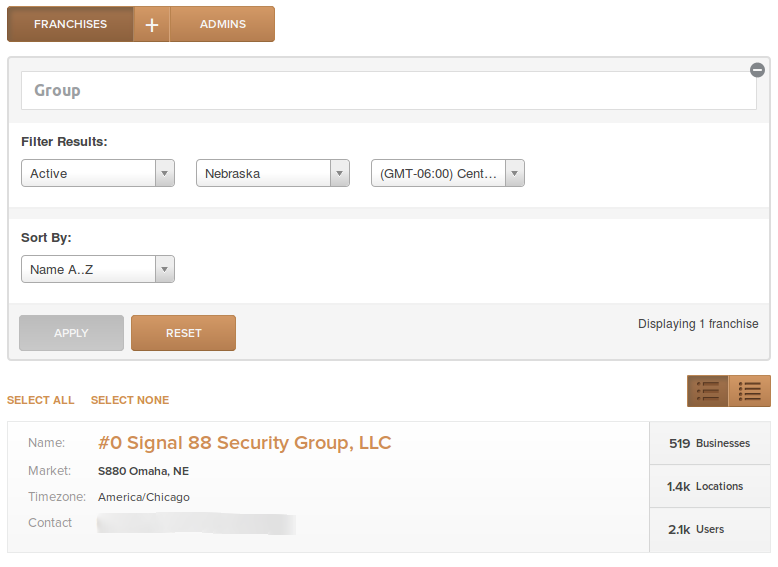View the 519 Businesses stat
778x567 pixels.
710,443
